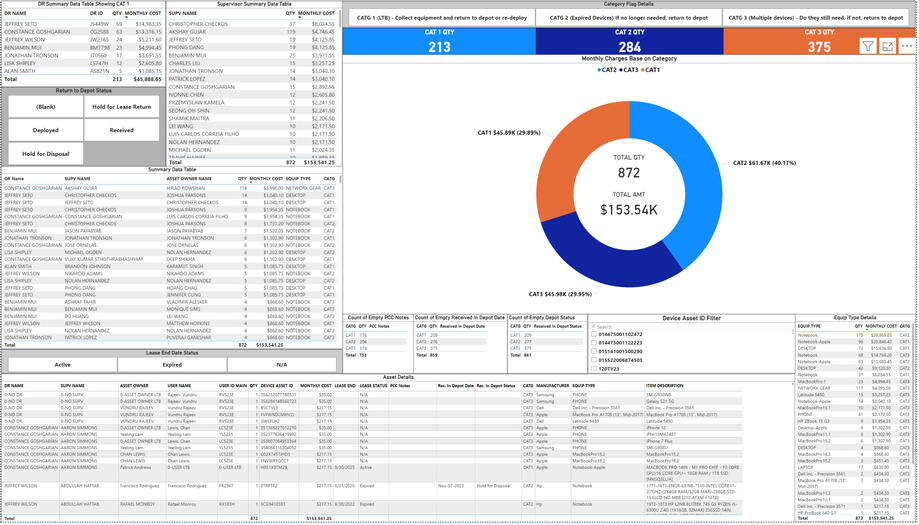Click Hold for Disposal status in Asset Details

pyautogui.click(x=491, y=485)
